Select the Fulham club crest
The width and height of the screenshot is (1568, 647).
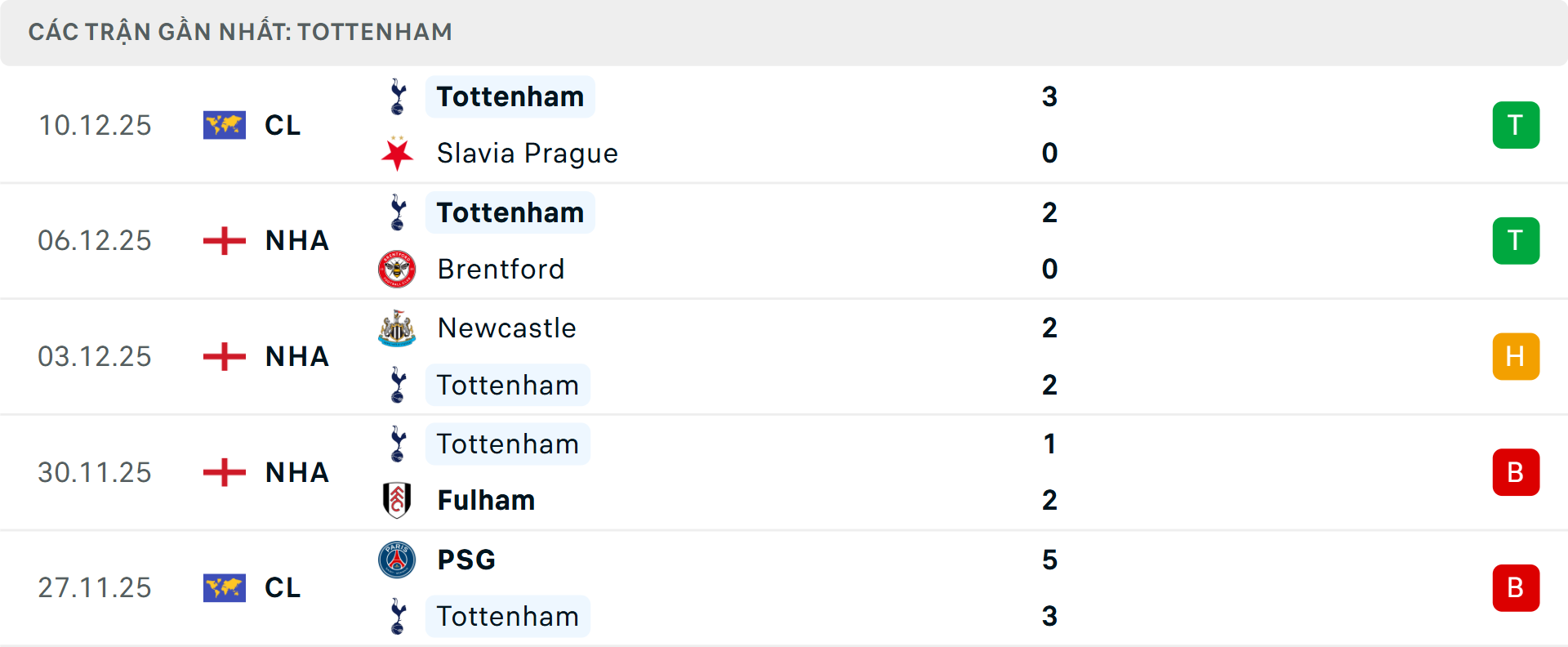pos(398,500)
